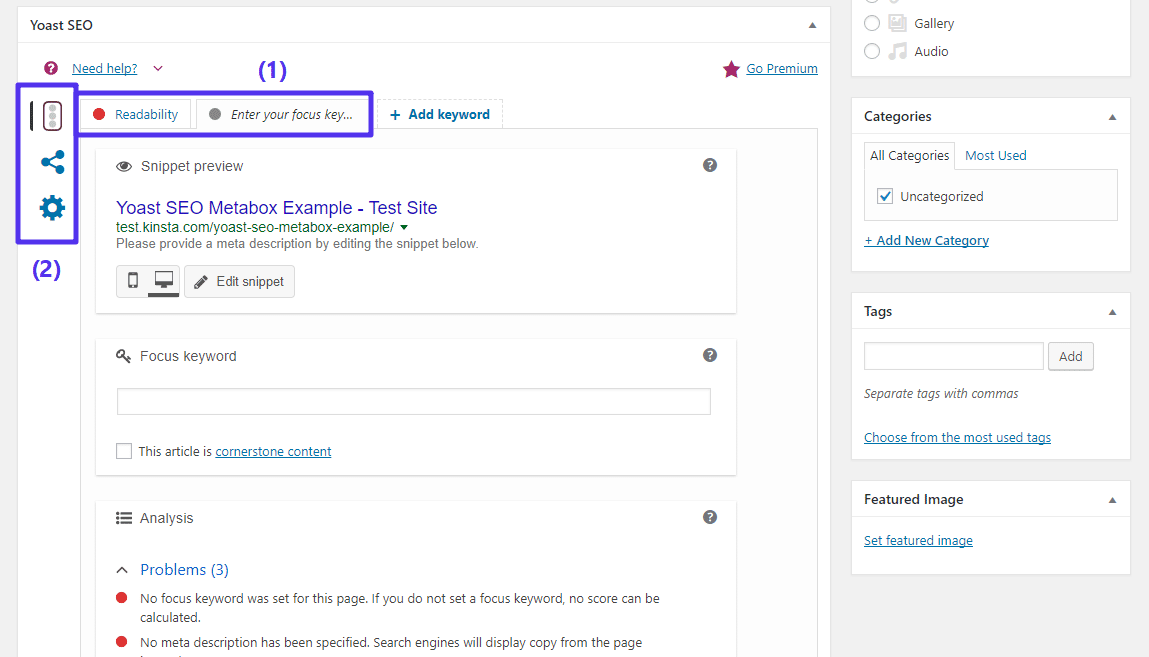The image size is (1149, 657).
Task: Collapse the Problems (3) section
Action: (x=122, y=570)
